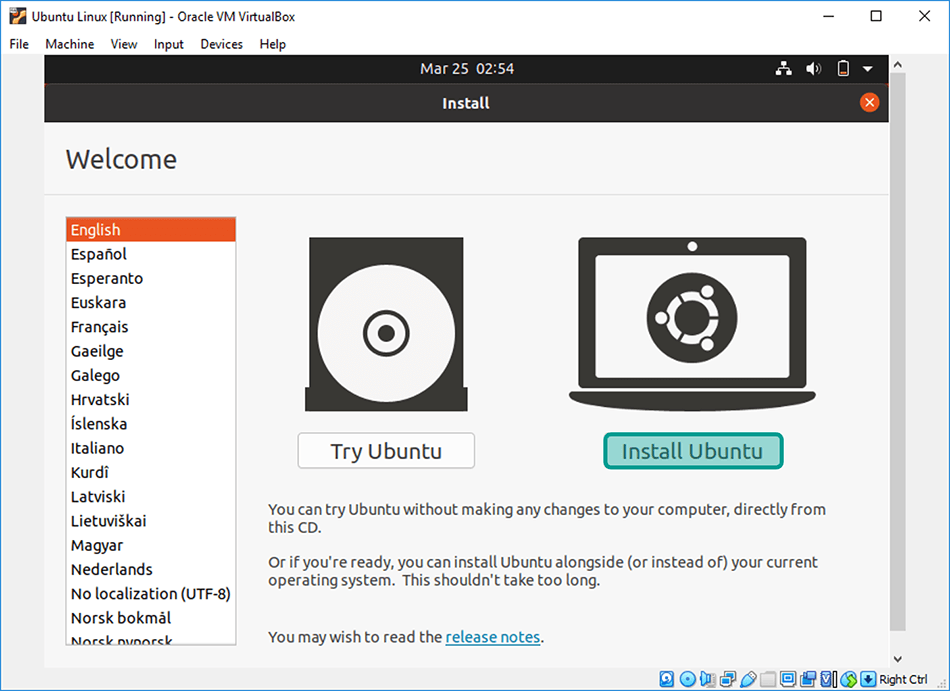This screenshot has height=691, width=950.
Task: Open the File menu
Action: 19,44
